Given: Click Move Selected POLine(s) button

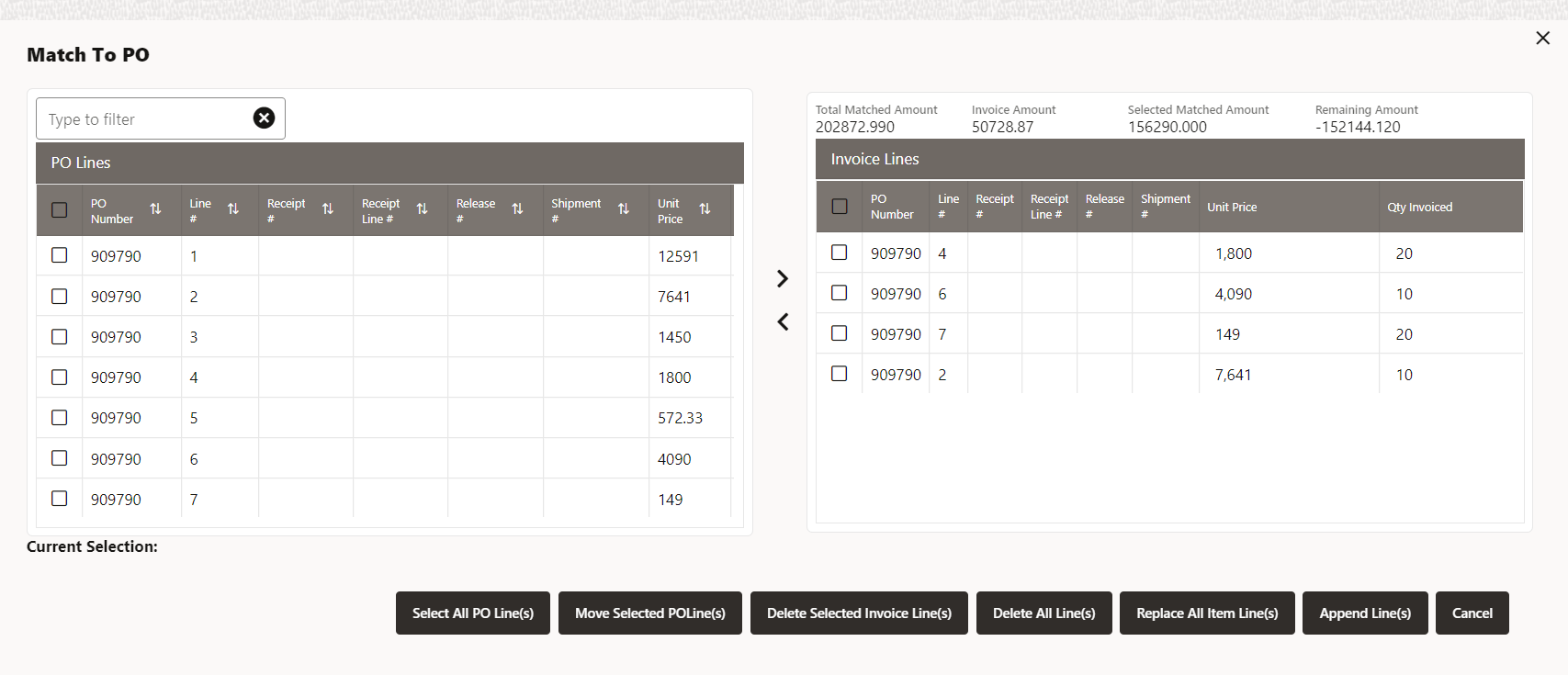Looking at the screenshot, I should point(650,613).
